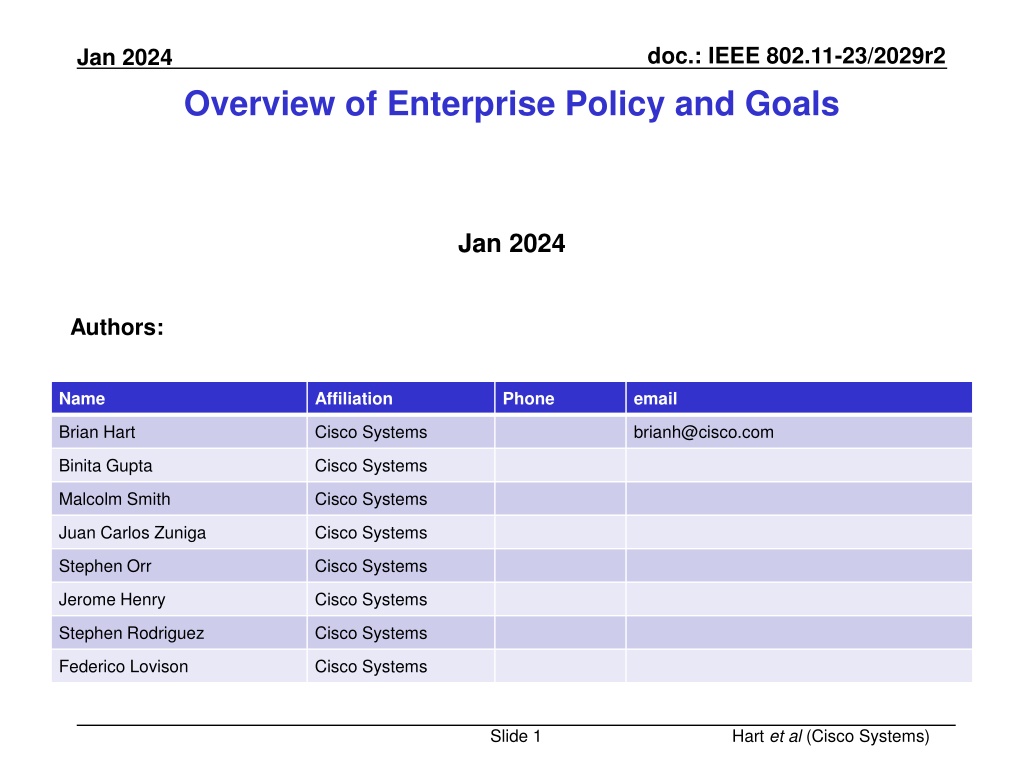Viewport: 1024px width, 768px height.
Task: Select the slide title Overview of Enterprise Policy and Goals
Action: pyautogui.click(x=511, y=104)
